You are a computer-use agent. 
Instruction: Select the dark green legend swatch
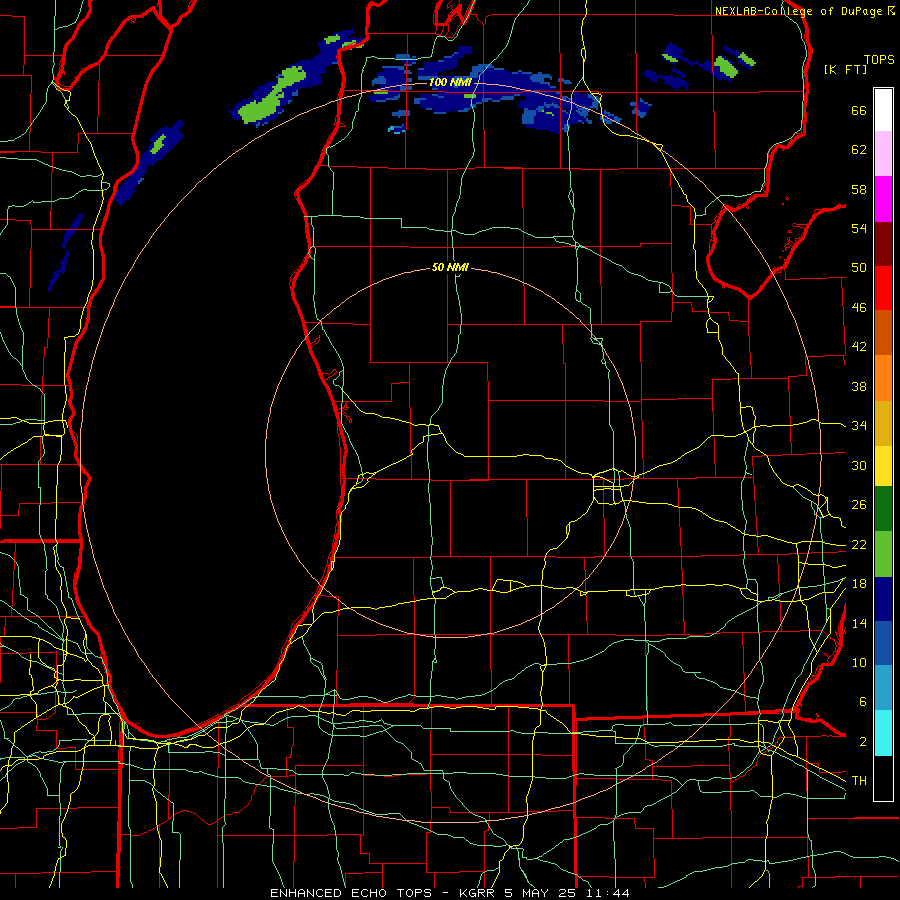(883, 509)
